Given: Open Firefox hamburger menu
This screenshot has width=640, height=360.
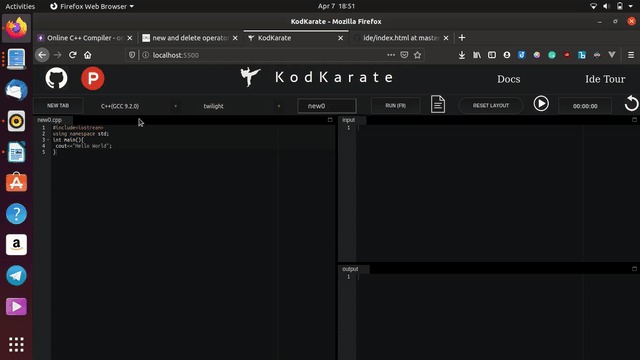Looking at the screenshot, I should coord(631,55).
